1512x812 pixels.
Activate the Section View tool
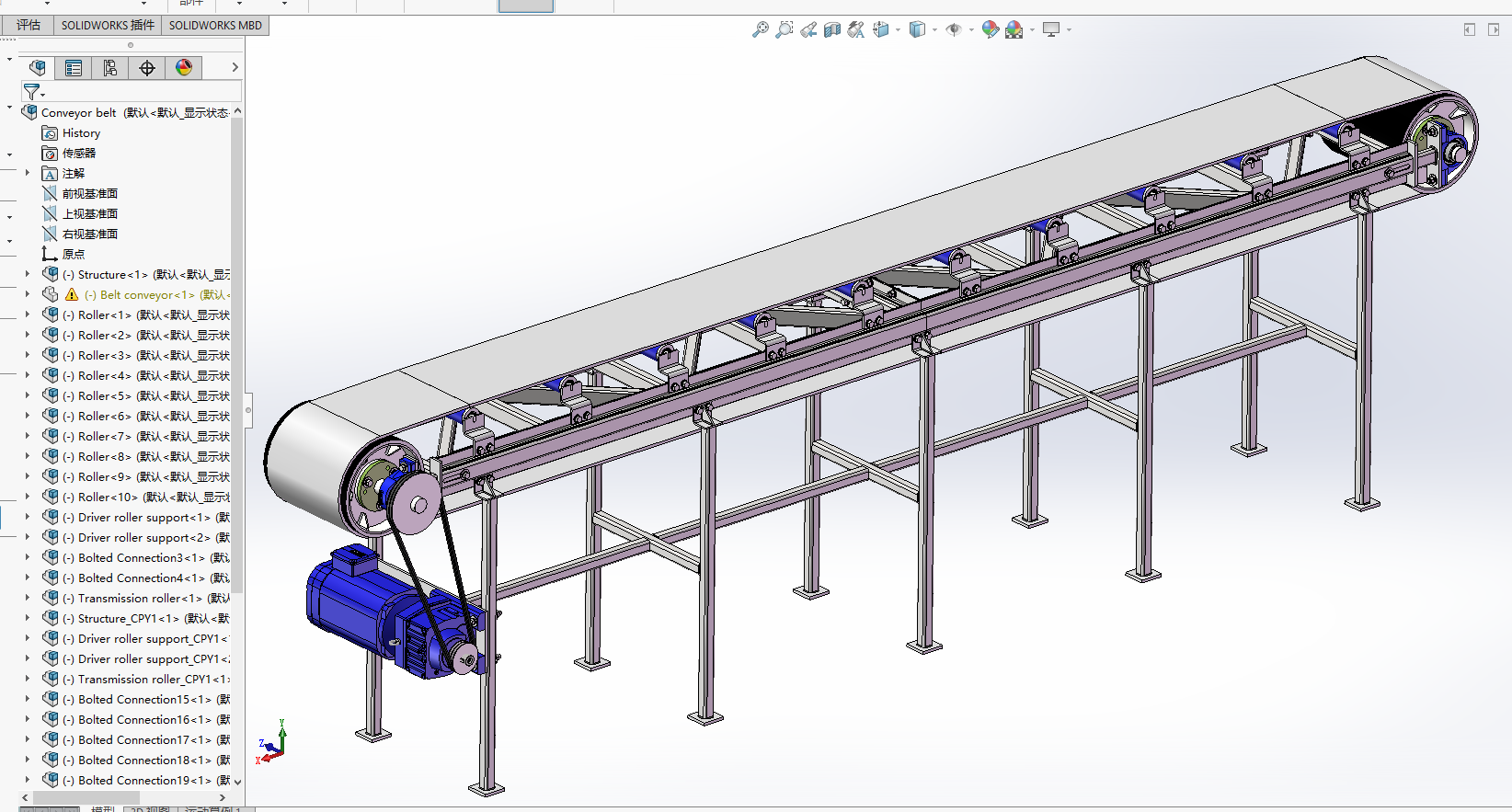coord(832,29)
